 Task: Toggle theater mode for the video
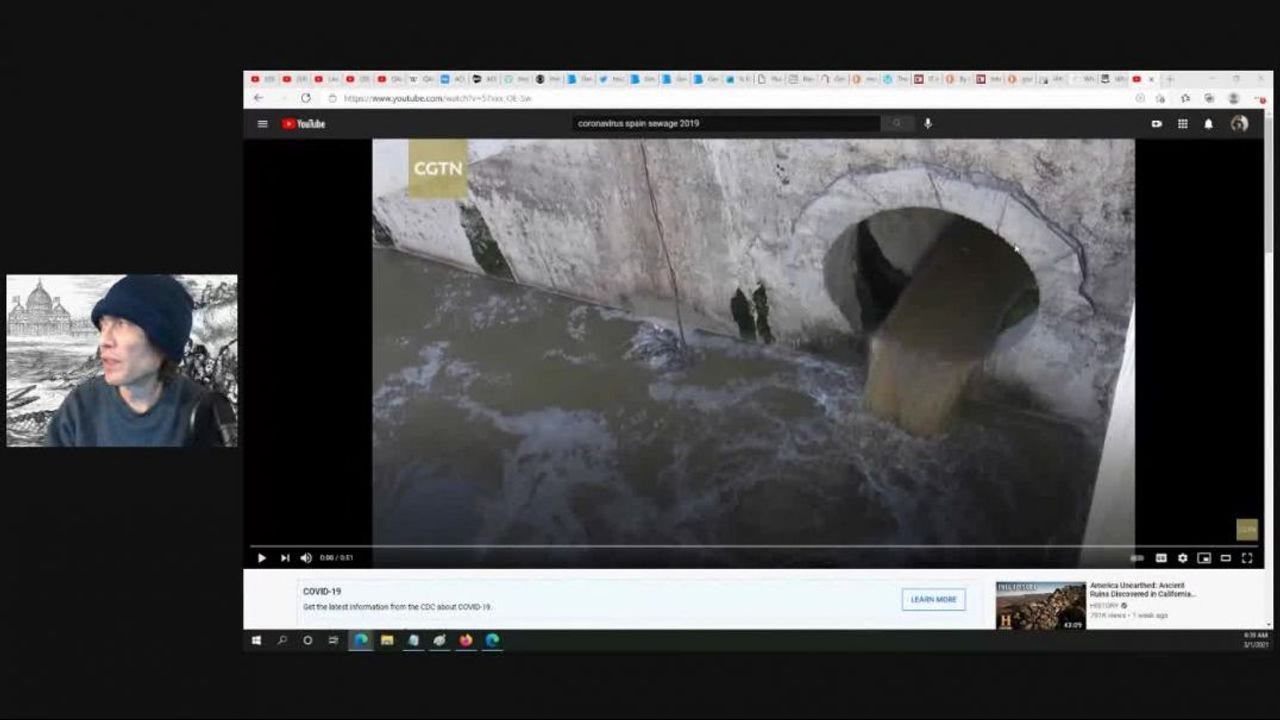tap(1226, 558)
